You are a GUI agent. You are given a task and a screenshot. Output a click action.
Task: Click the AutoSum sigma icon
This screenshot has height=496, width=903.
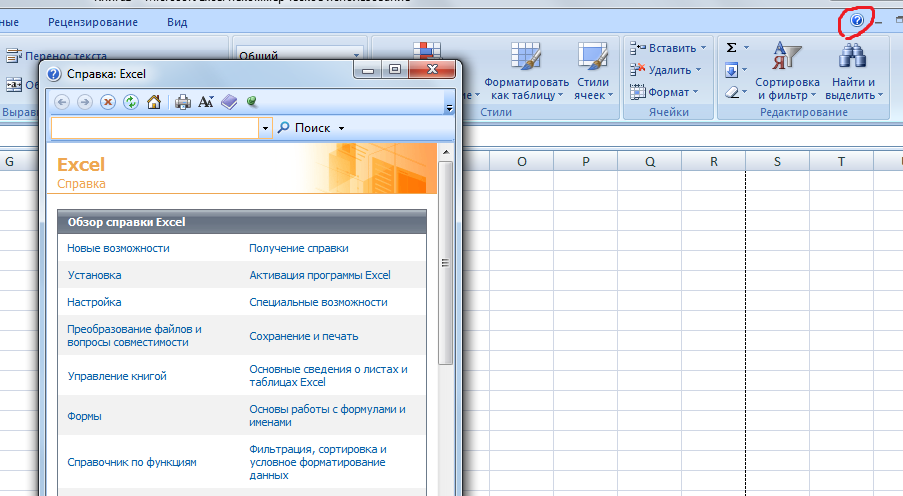coord(731,48)
